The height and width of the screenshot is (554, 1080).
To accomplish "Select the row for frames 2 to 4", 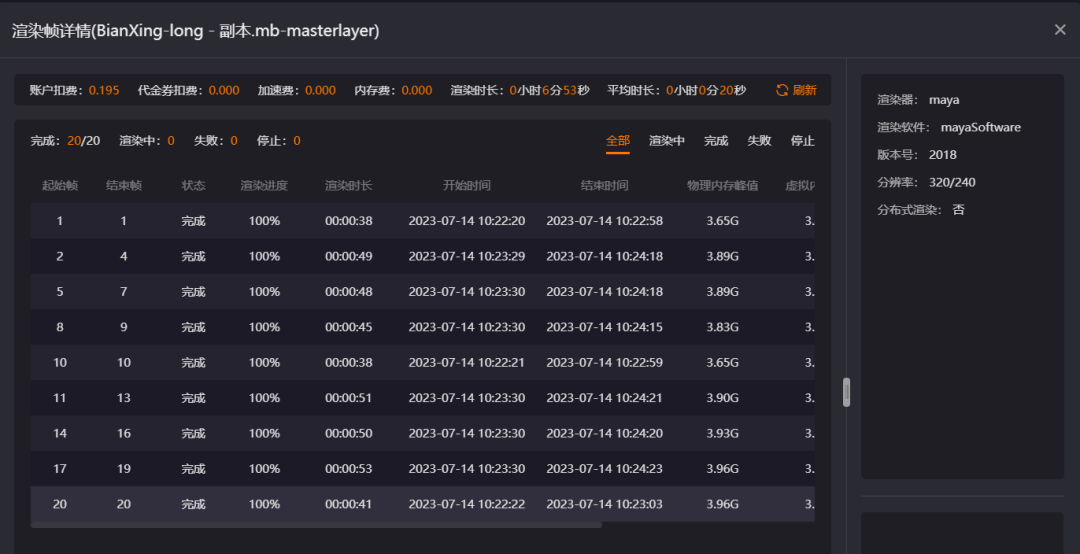I will [422, 256].
